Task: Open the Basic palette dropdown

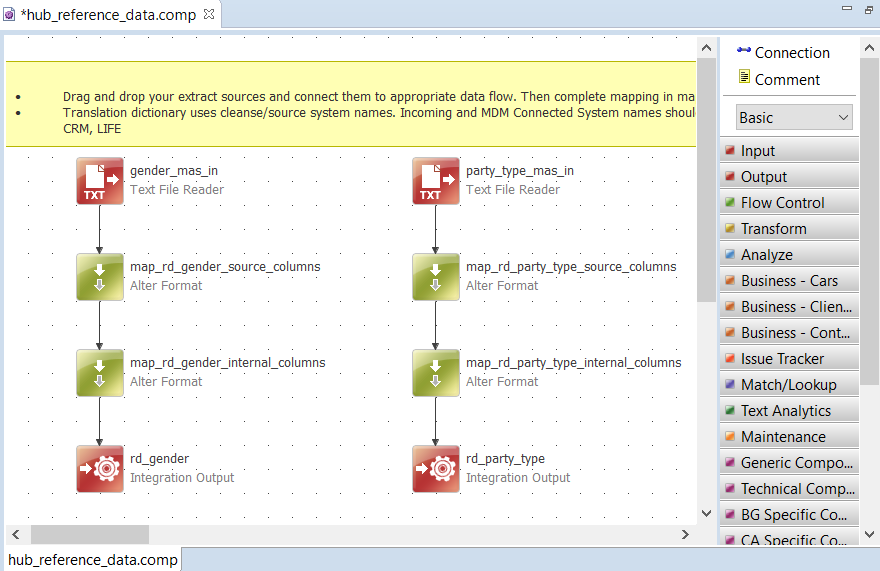Action: click(794, 118)
